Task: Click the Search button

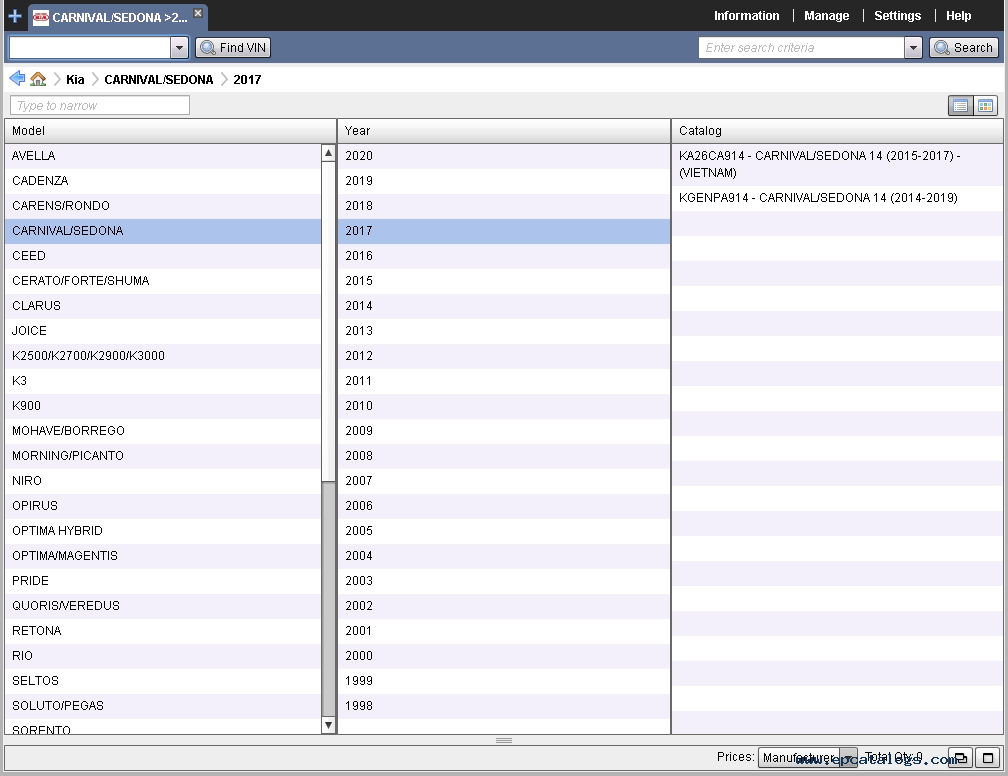Action: point(964,48)
